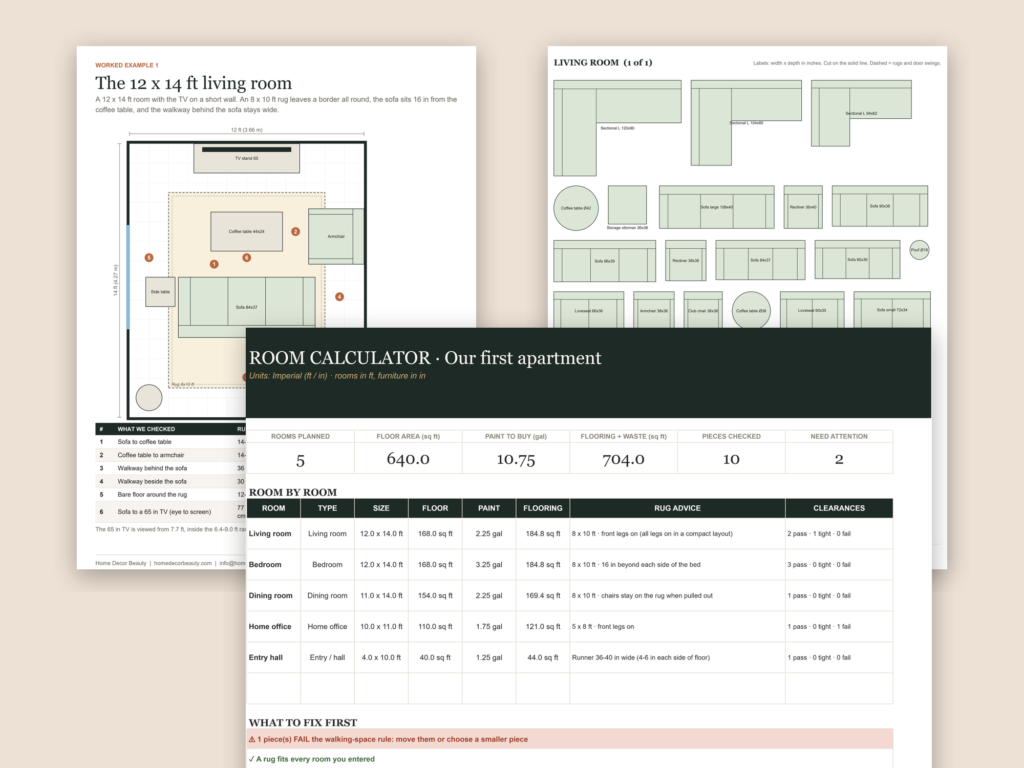Image resolution: width=1024 pixels, height=768 pixels.
Task: Click the homedecorbeauty.com footer link
Action: tap(183, 563)
